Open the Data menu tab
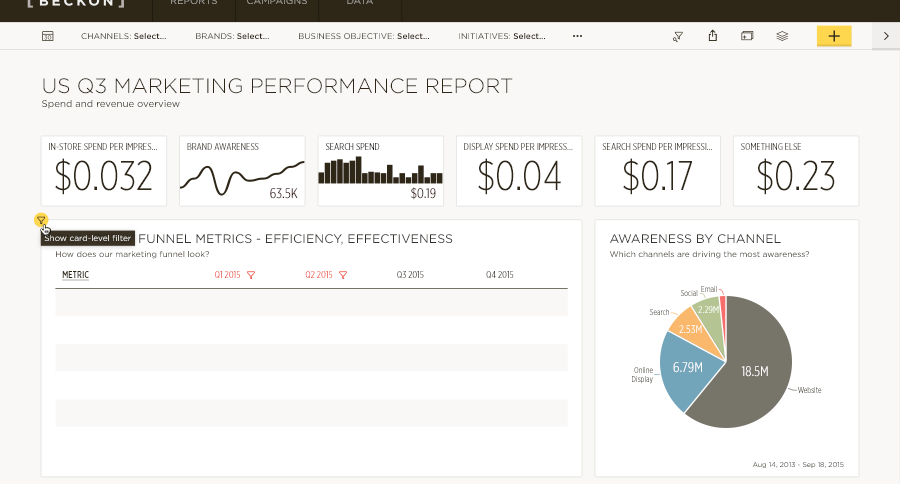Viewport: 900px width, 484px height. (x=360, y=3)
